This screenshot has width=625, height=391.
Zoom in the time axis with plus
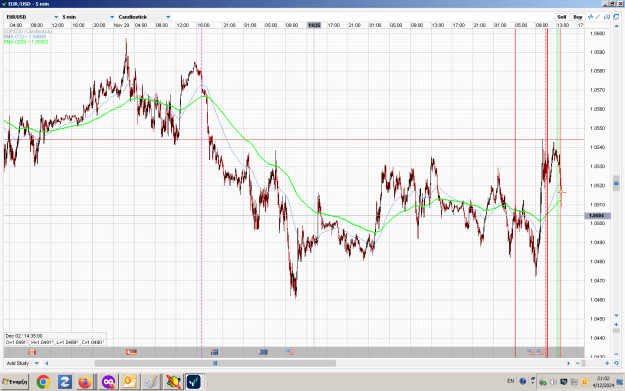pos(607,363)
